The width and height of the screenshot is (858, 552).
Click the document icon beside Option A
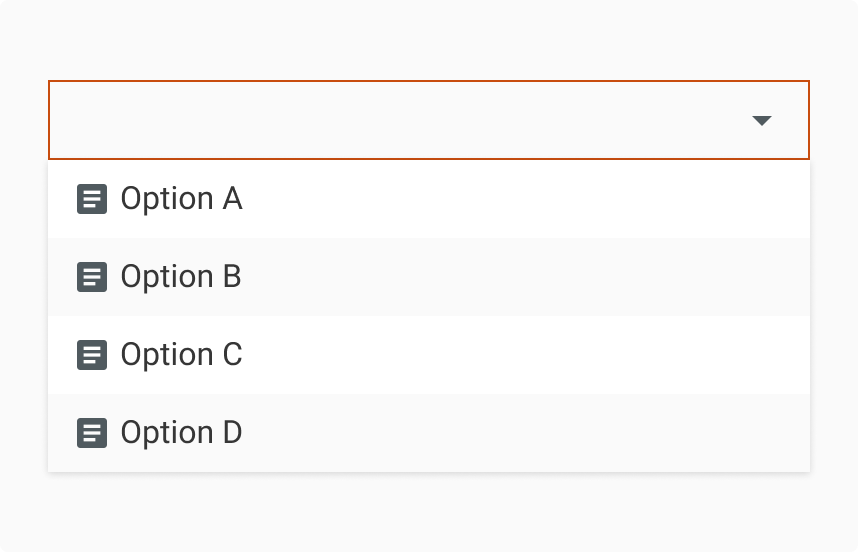click(92, 199)
